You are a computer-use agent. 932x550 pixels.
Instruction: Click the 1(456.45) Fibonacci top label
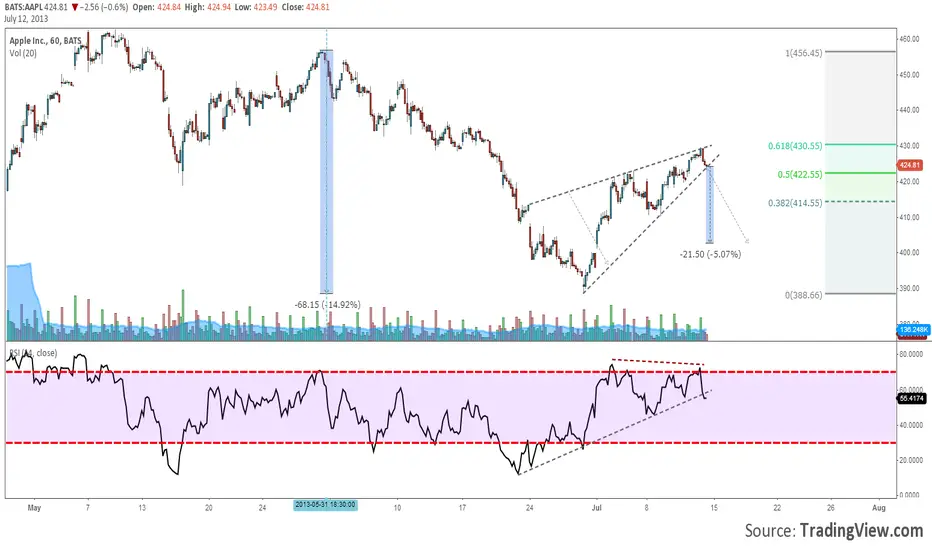pos(804,53)
